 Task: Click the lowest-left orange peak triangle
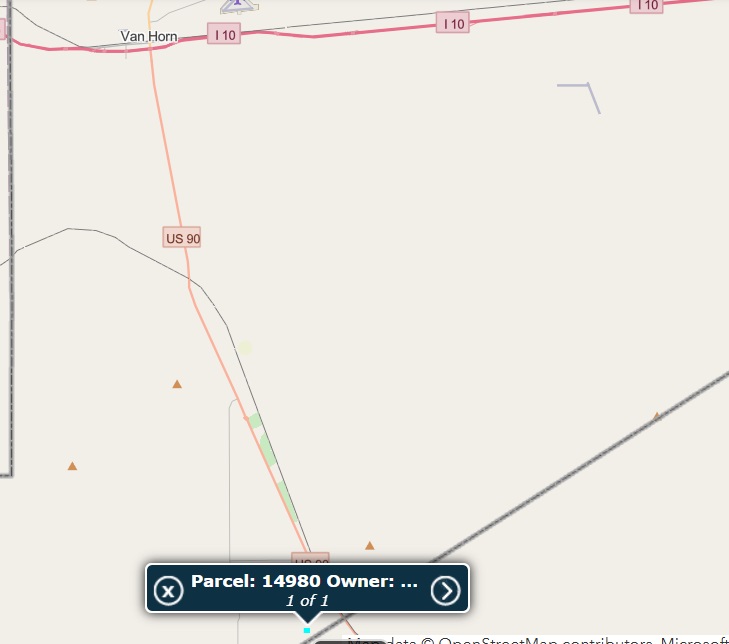click(x=72, y=466)
